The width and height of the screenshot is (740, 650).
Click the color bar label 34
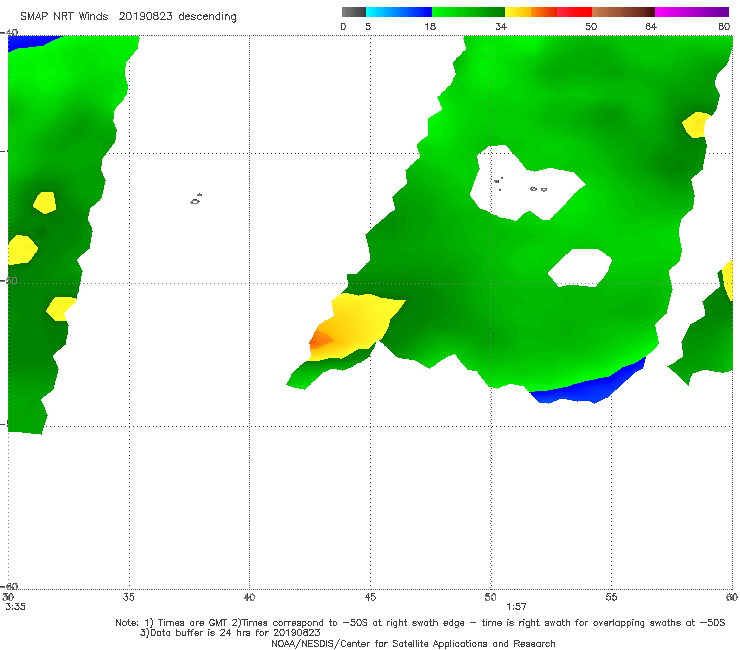tap(501, 26)
